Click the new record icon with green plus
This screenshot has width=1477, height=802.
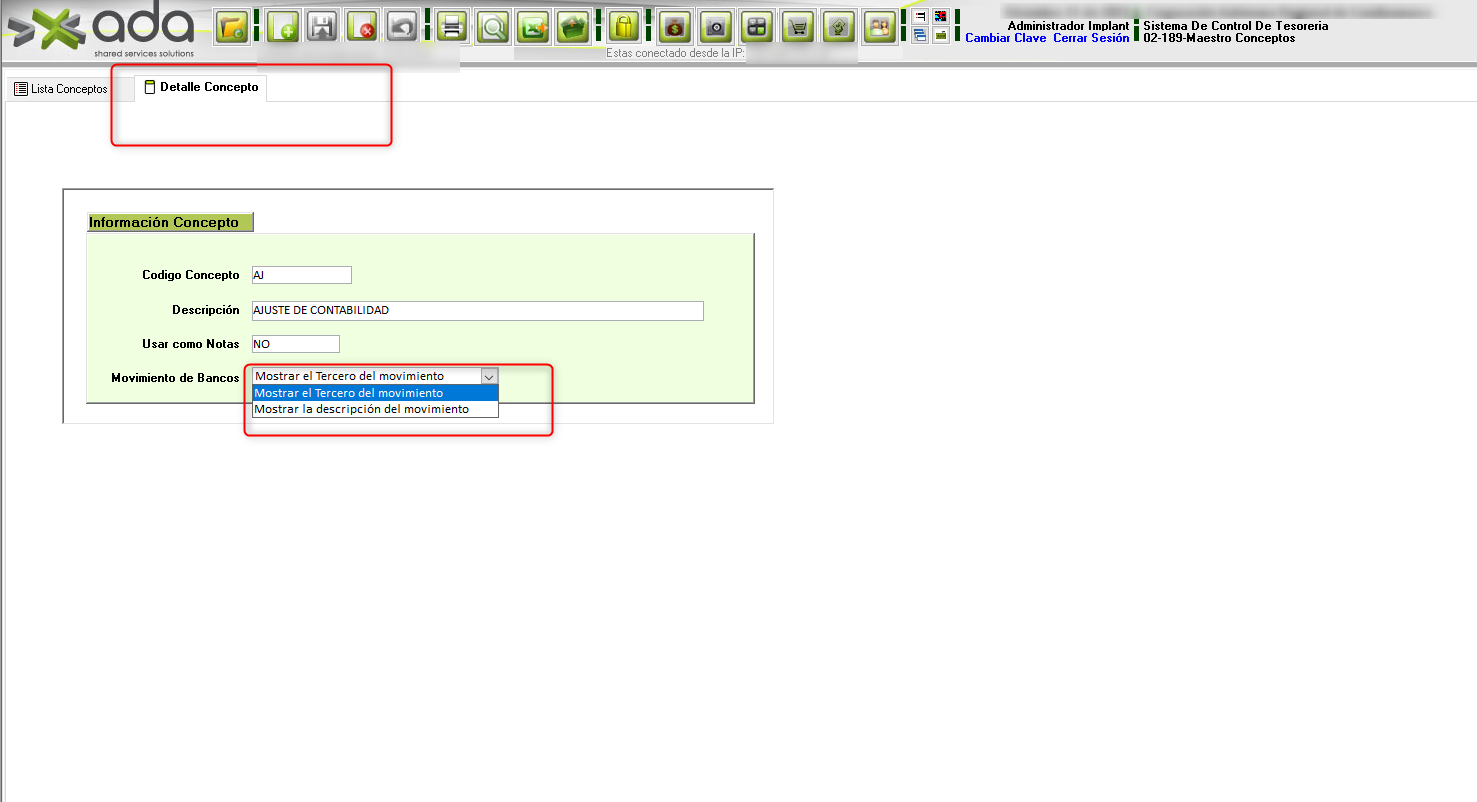tap(283, 27)
